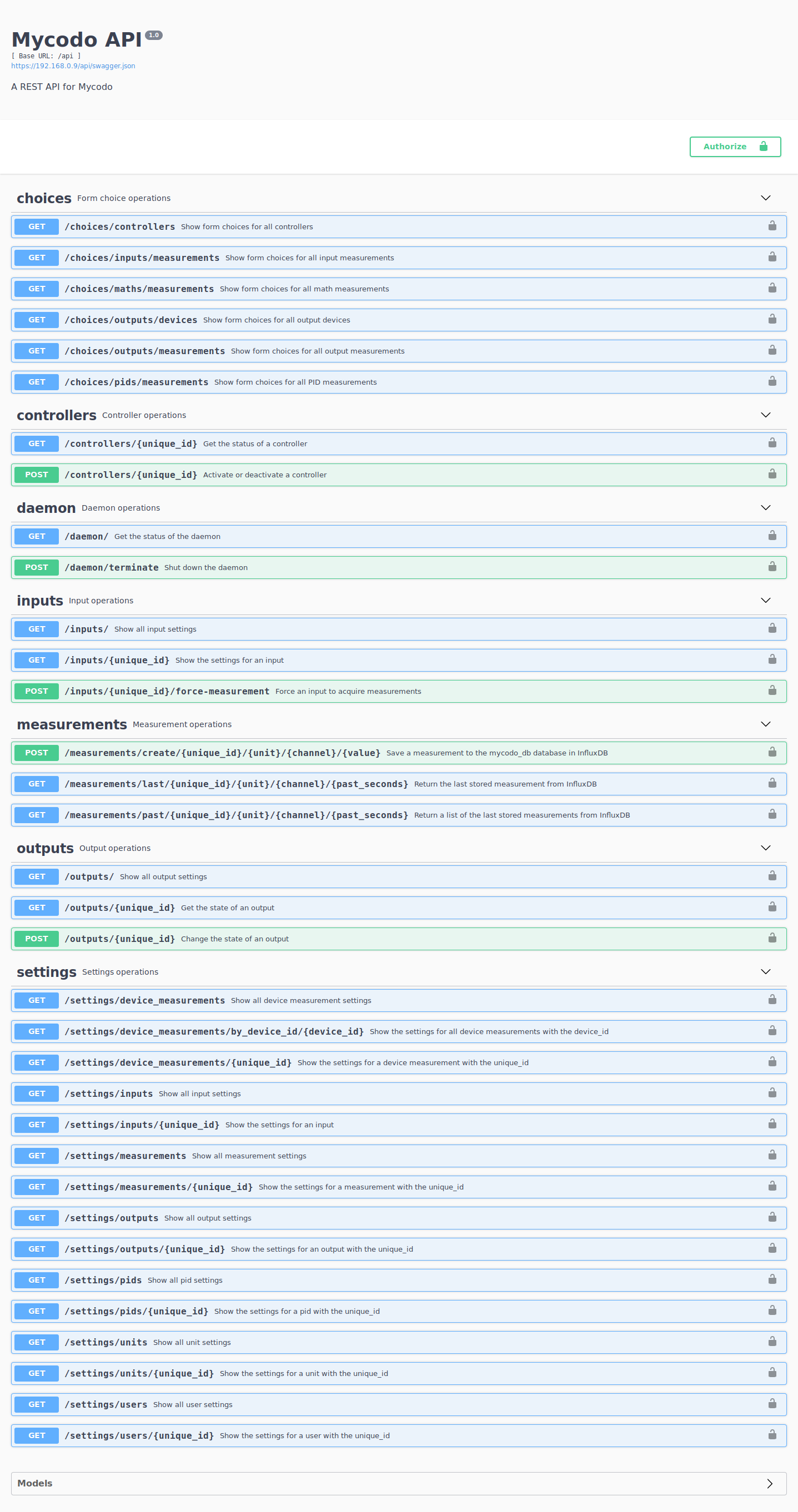Expand GET /daemon/ status operation

pos(399,537)
